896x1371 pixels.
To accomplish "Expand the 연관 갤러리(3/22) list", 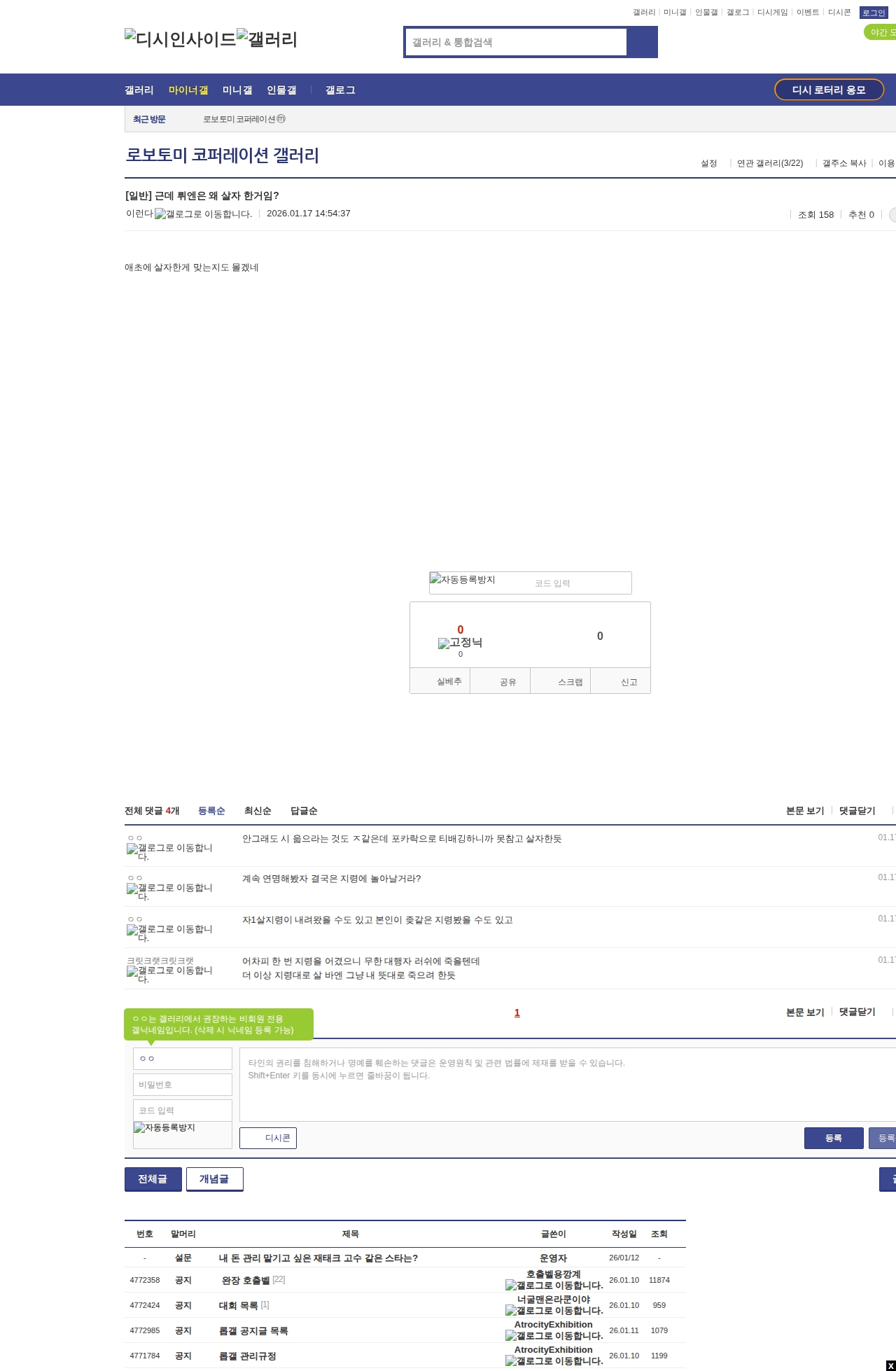I will click(x=770, y=163).
